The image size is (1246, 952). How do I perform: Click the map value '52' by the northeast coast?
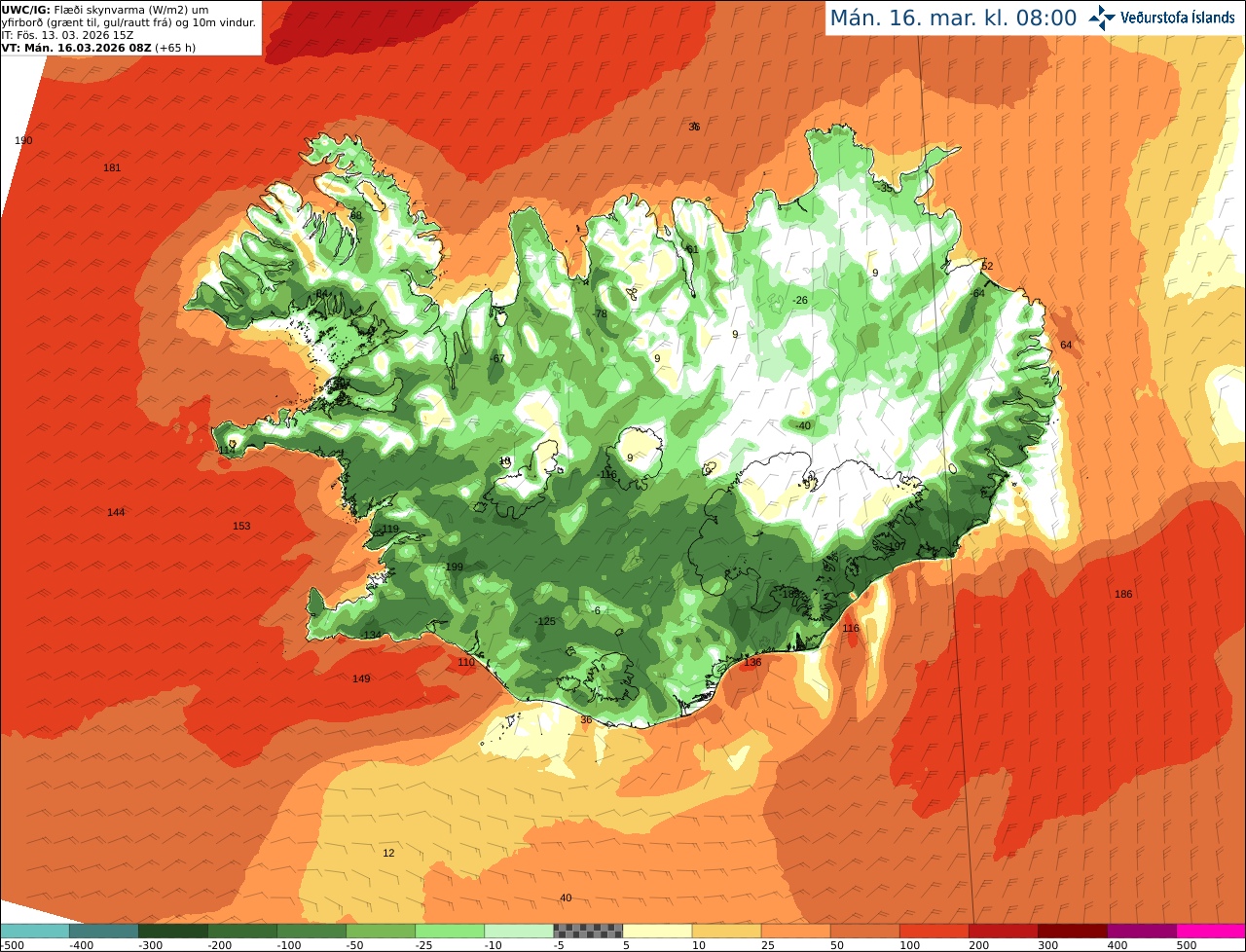pyautogui.click(x=987, y=267)
